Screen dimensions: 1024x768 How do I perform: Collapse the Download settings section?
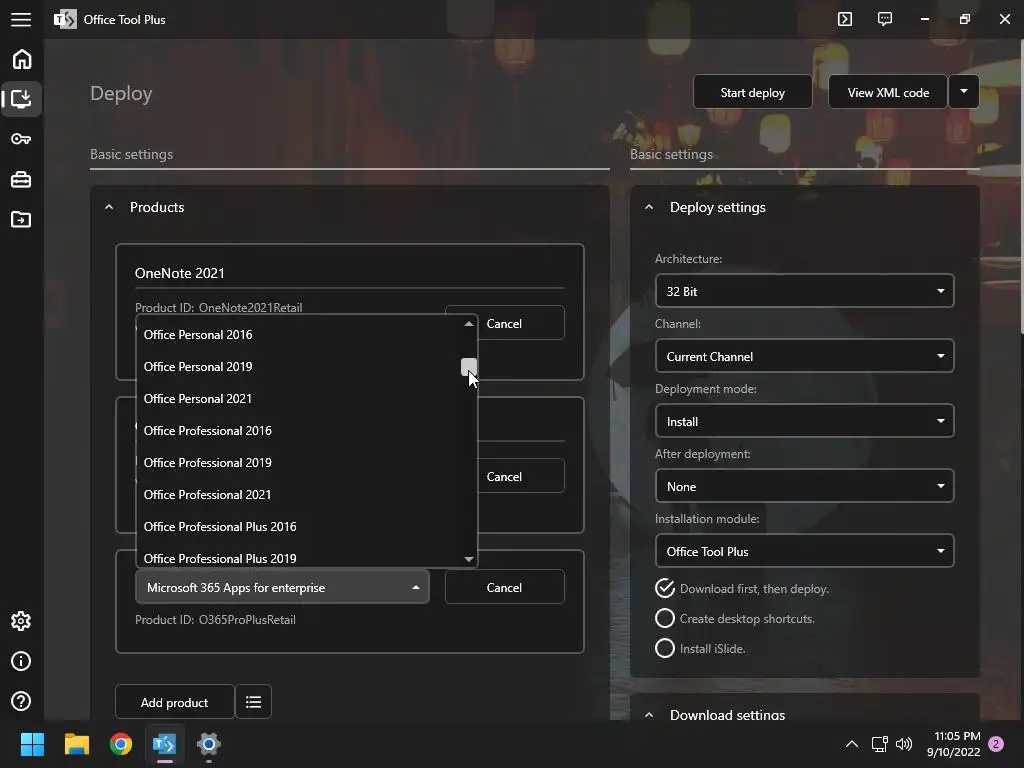point(648,715)
